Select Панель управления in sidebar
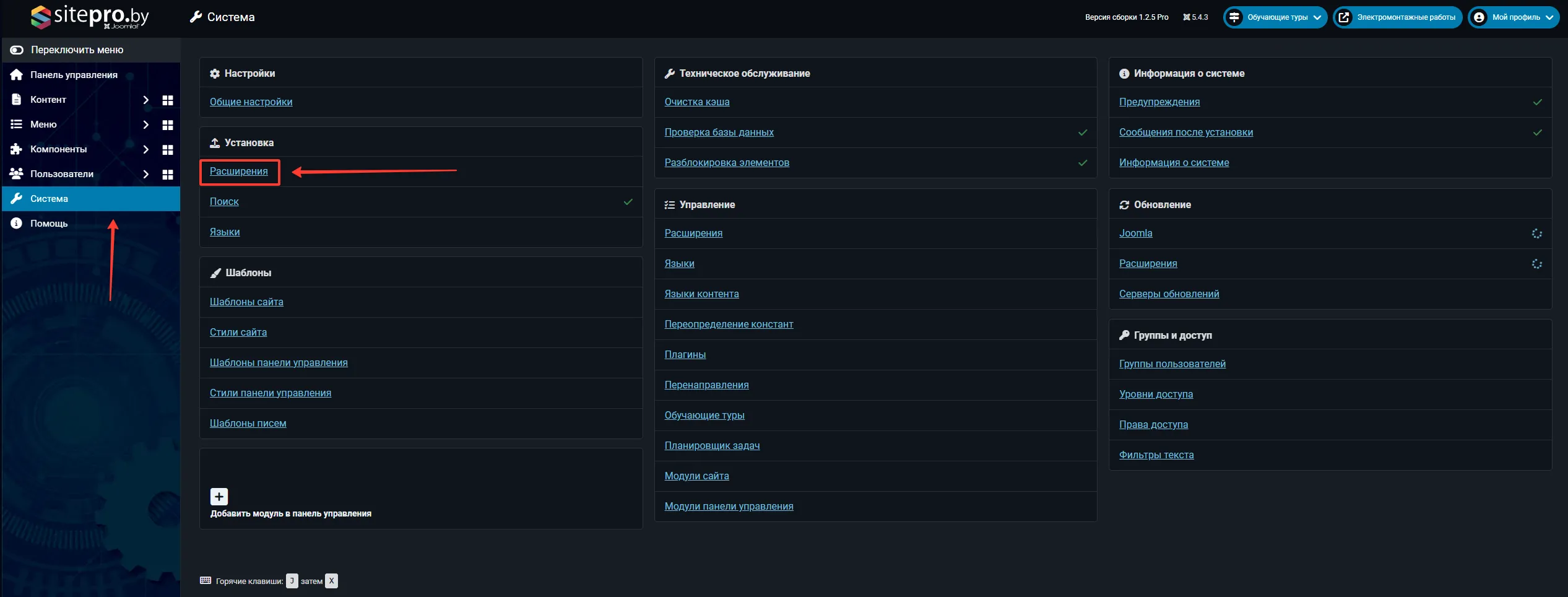This screenshot has width=1568, height=597. click(74, 75)
